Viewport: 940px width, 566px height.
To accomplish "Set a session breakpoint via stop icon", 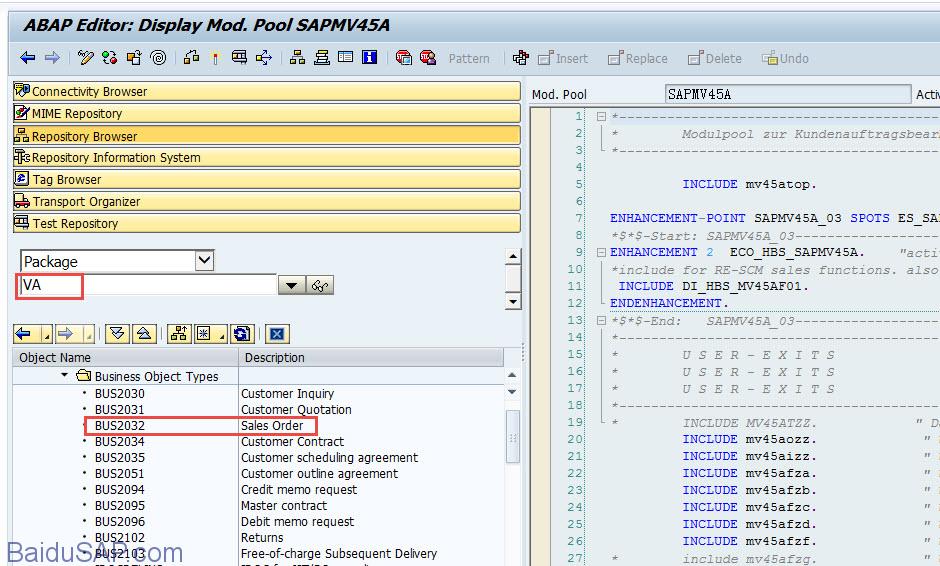I will [x=403, y=58].
